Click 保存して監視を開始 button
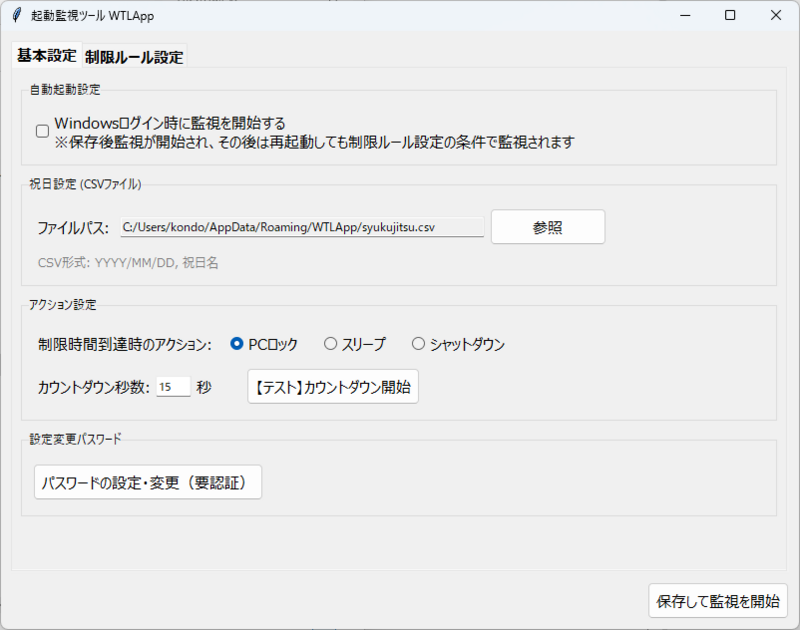The image size is (800, 630). pyautogui.click(x=717, y=602)
